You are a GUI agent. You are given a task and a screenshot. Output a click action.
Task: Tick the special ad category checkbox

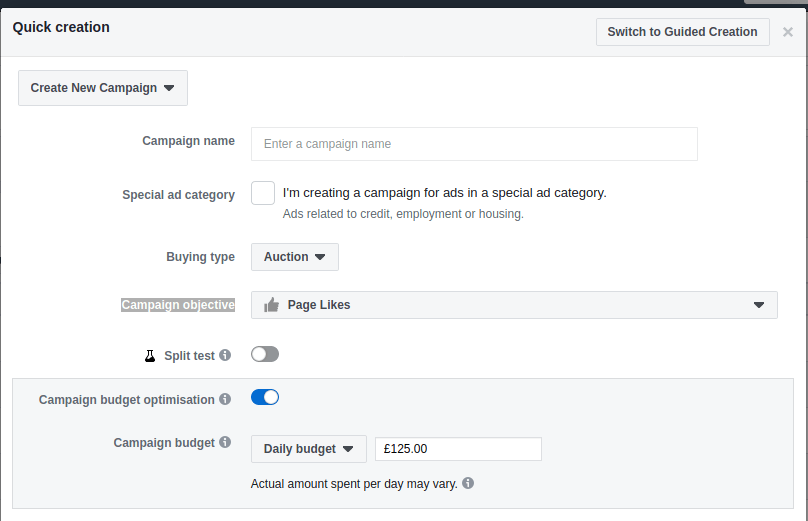pyautogui.click(x=263, y=193)
